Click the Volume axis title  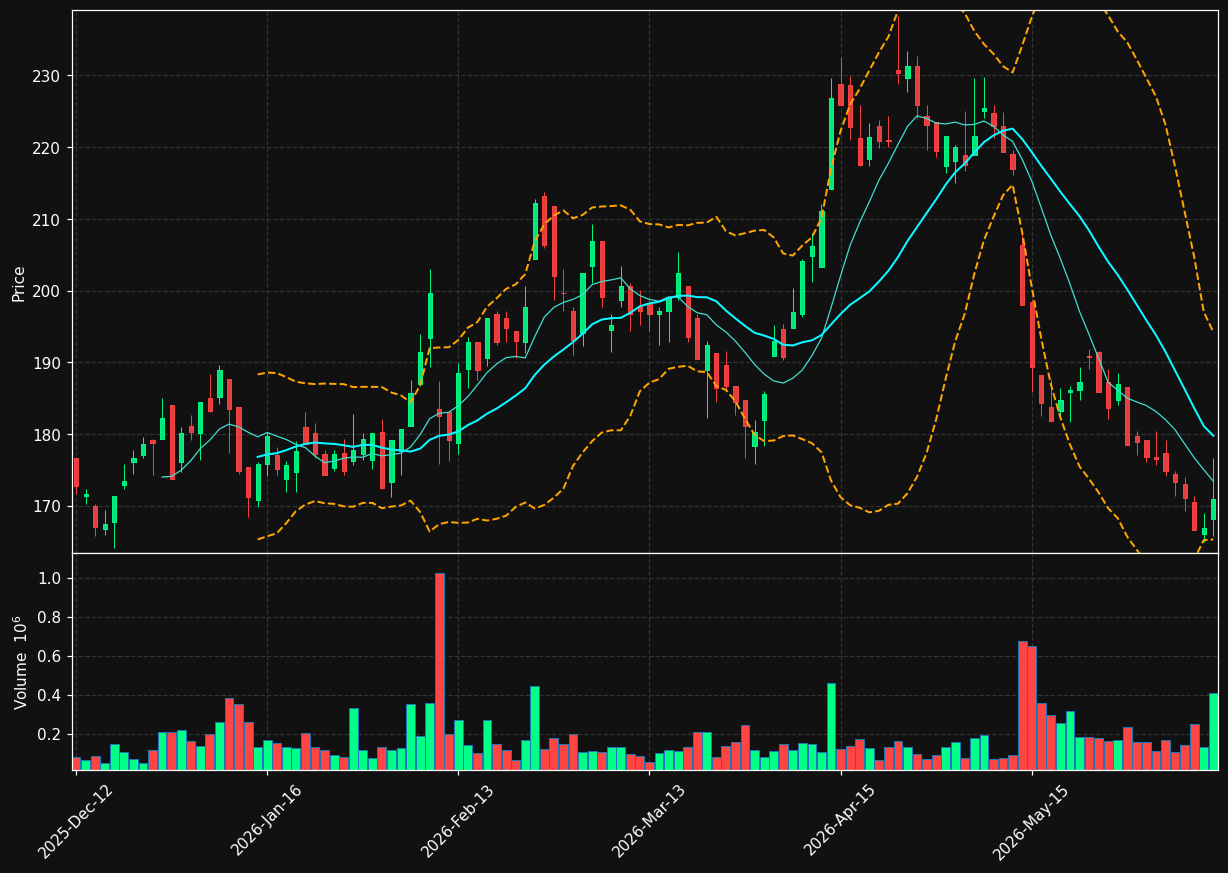[x=20, y=662]
